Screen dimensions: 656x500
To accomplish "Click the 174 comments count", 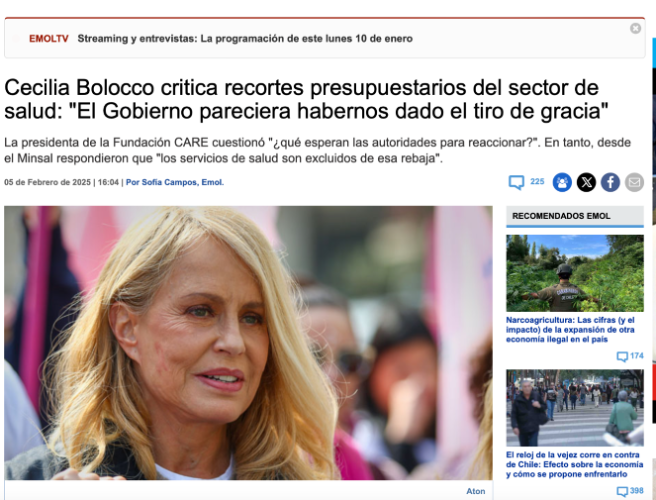I will pos(636,356).
